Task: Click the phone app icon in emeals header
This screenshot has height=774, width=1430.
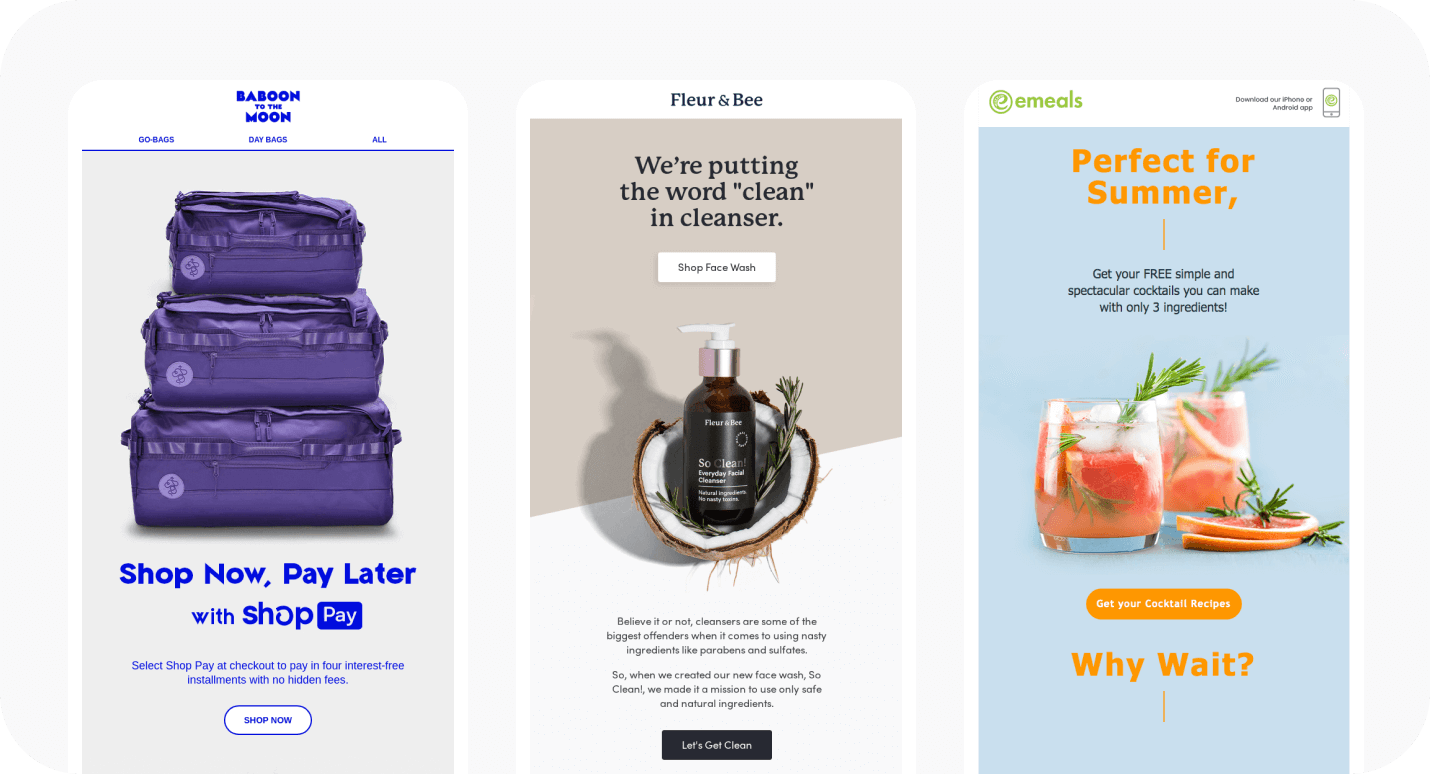Action: tap(1331, 103)
